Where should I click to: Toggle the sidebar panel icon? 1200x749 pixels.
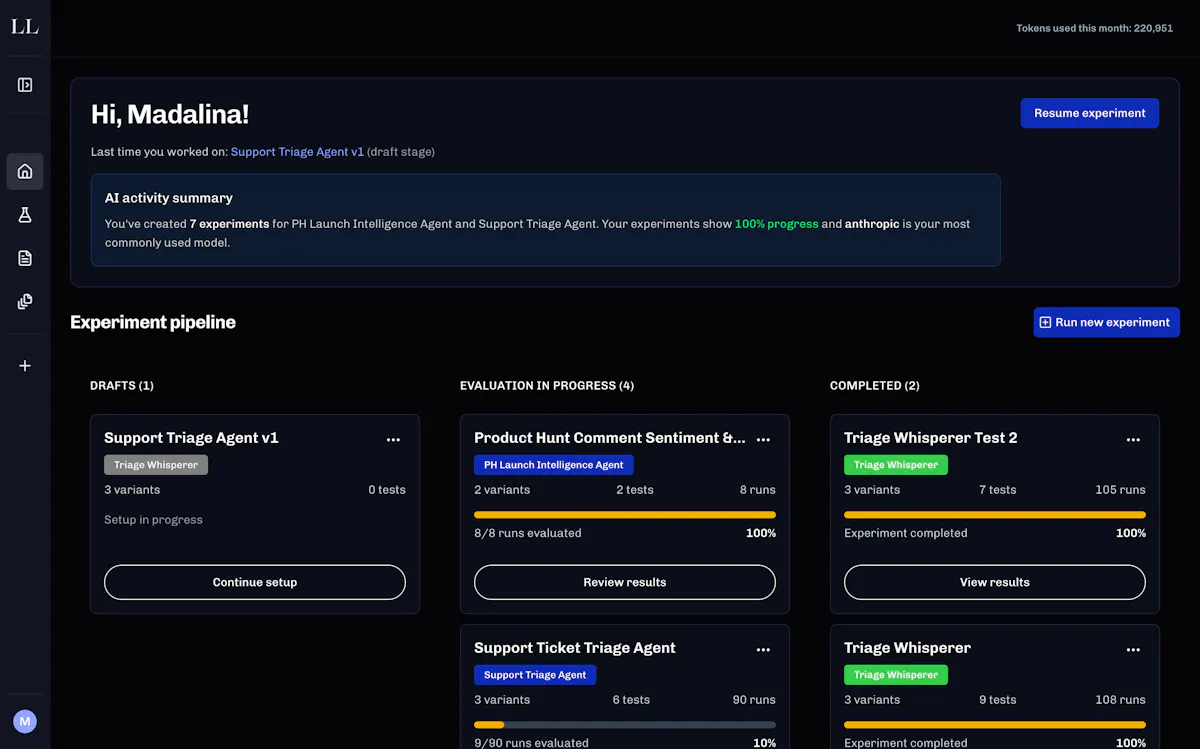tap(25, 85)
